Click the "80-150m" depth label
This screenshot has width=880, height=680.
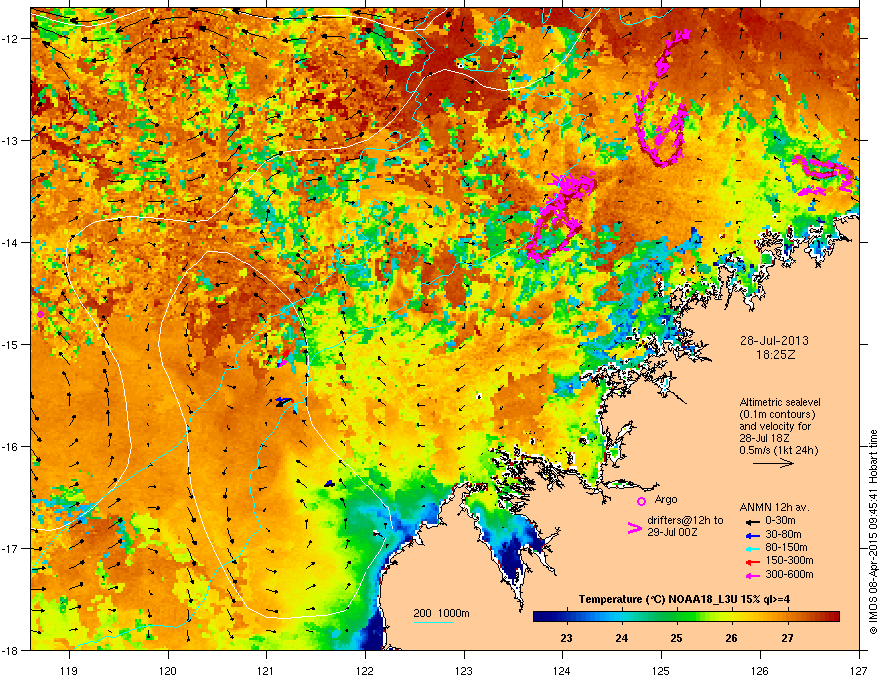coord(786,547)
